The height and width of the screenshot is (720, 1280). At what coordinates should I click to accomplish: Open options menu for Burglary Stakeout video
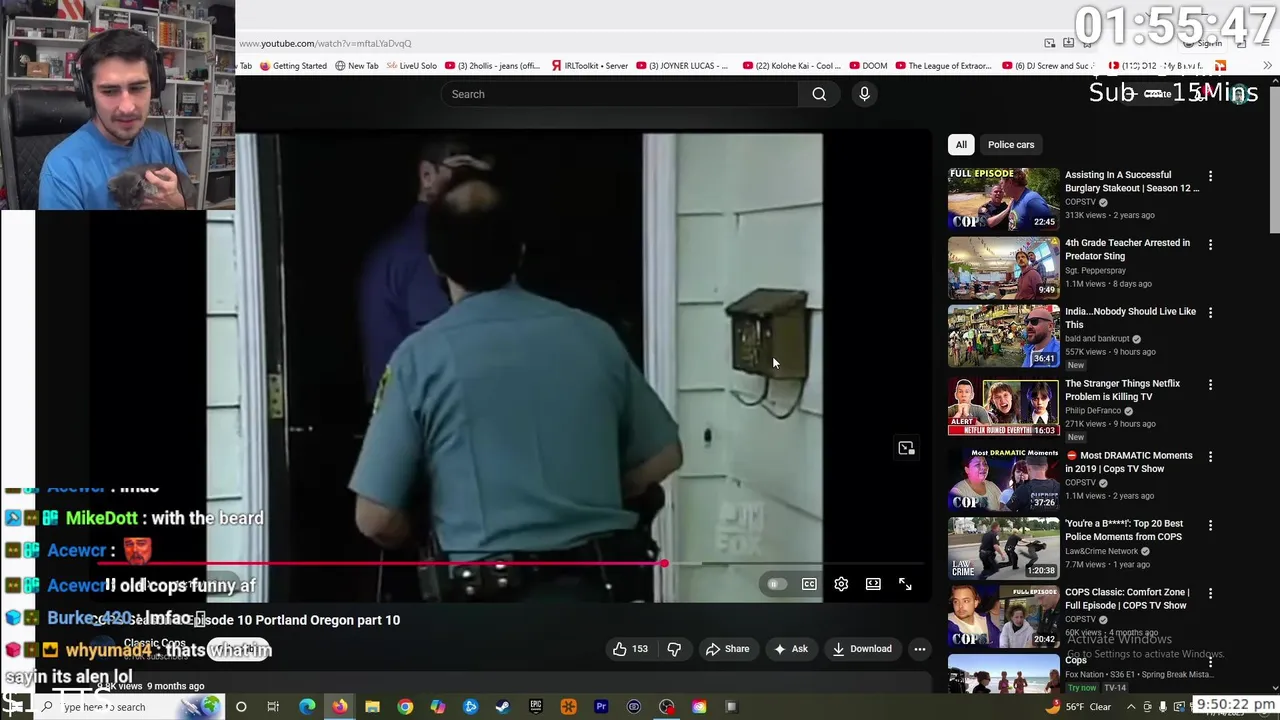point(1210,176)
